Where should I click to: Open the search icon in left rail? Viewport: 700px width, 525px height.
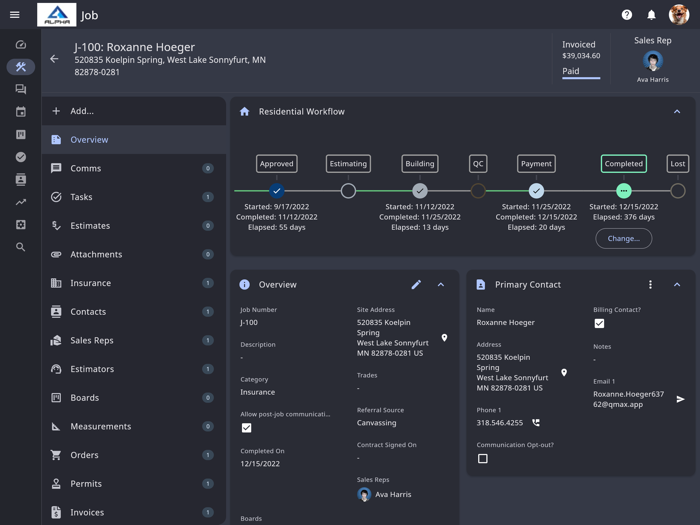coord(20,247)
